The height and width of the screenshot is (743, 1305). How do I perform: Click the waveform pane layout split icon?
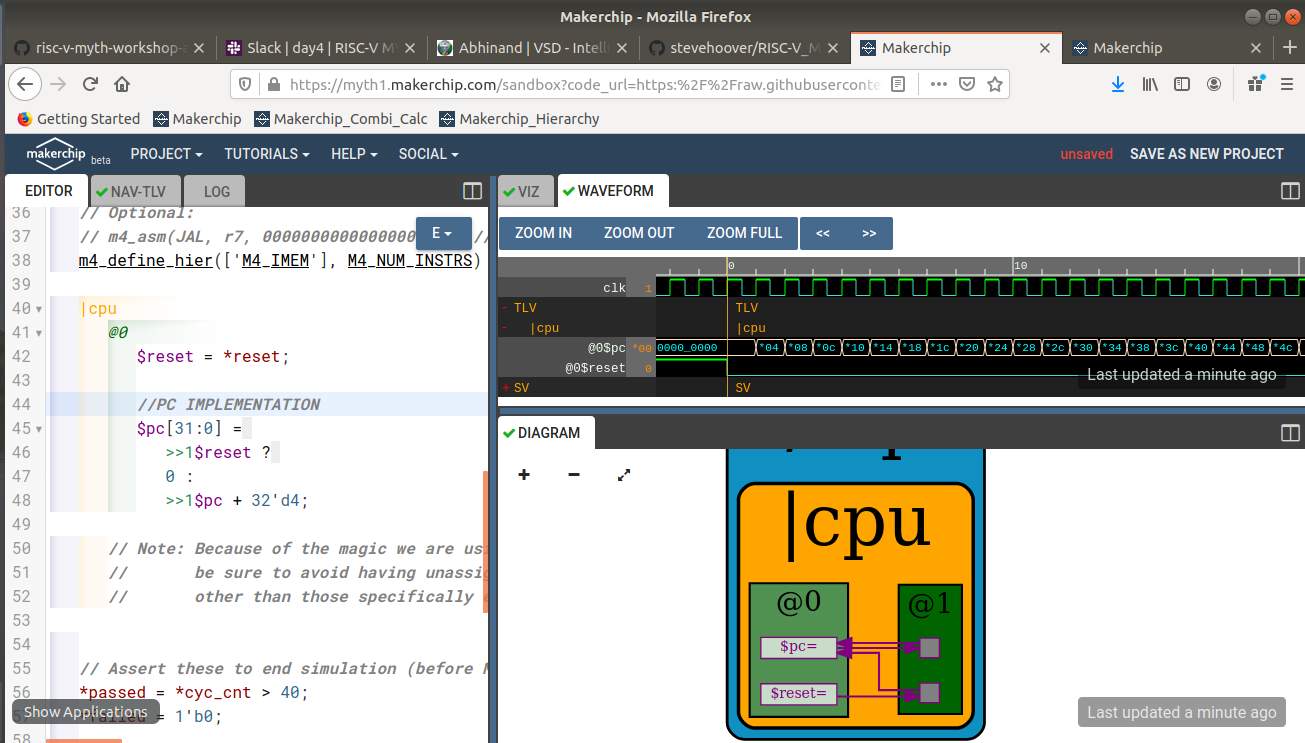(1290, 191)
